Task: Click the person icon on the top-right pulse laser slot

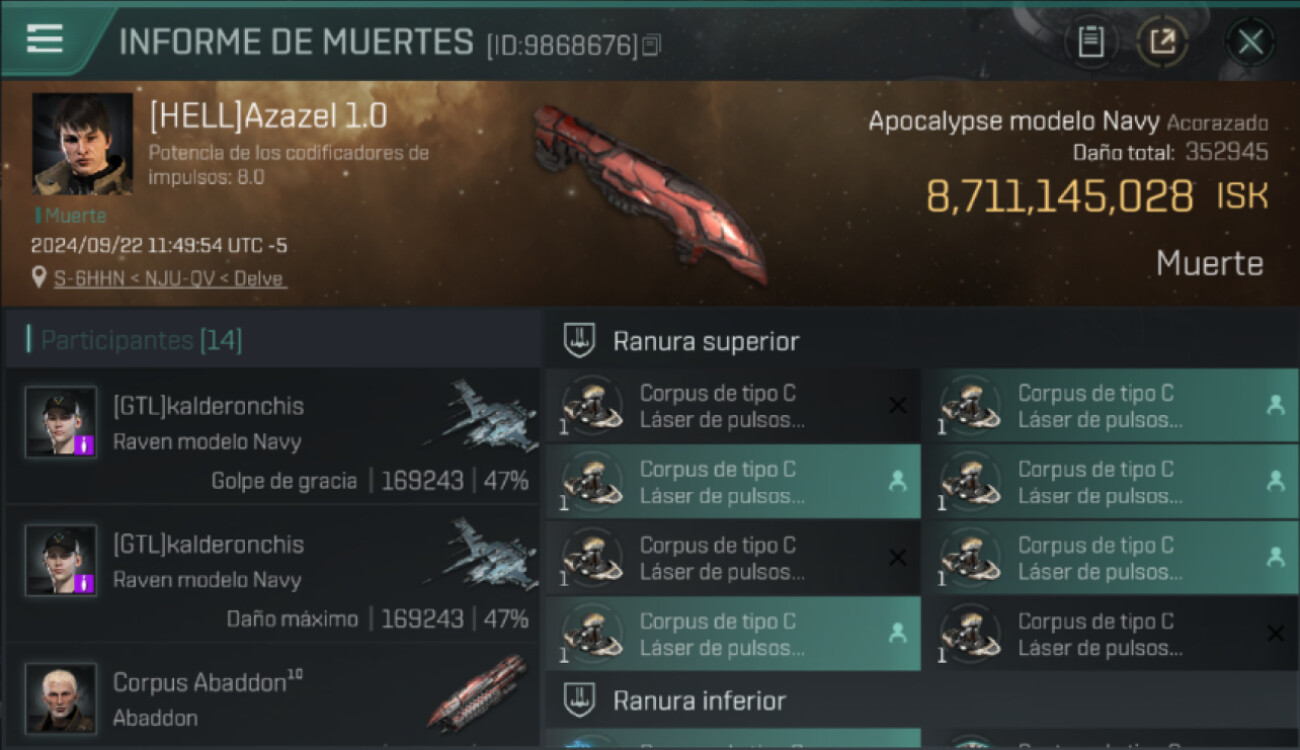Action: coord(1275,405)
